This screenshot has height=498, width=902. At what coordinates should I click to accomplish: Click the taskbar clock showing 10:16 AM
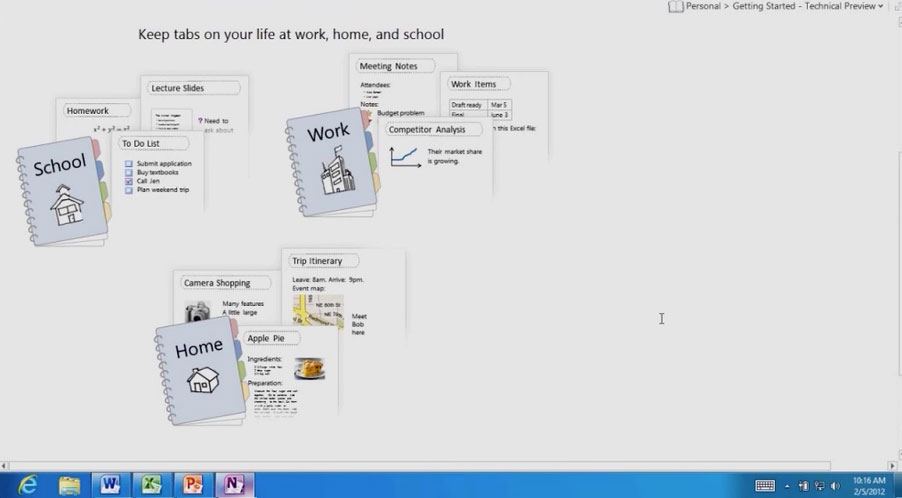click(x=869, y=485)
